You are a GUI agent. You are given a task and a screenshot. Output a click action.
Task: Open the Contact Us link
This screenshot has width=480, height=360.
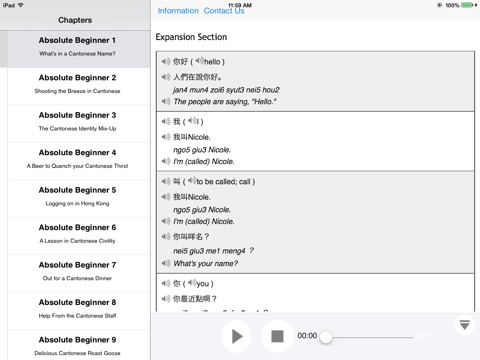pyautogui.click(x=224, y=11)
